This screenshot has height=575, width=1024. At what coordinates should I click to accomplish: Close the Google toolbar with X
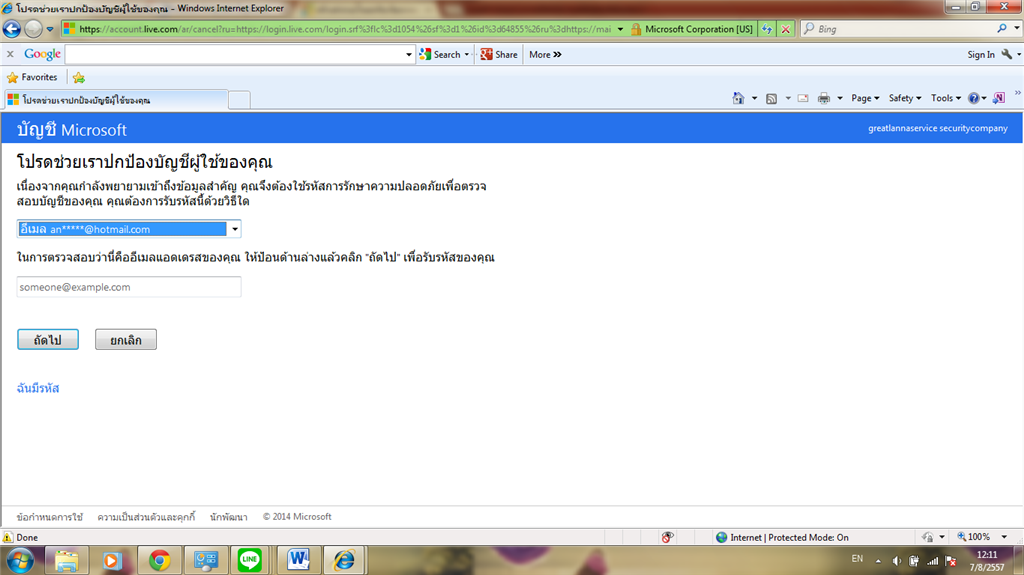click(x=10, y=54)
